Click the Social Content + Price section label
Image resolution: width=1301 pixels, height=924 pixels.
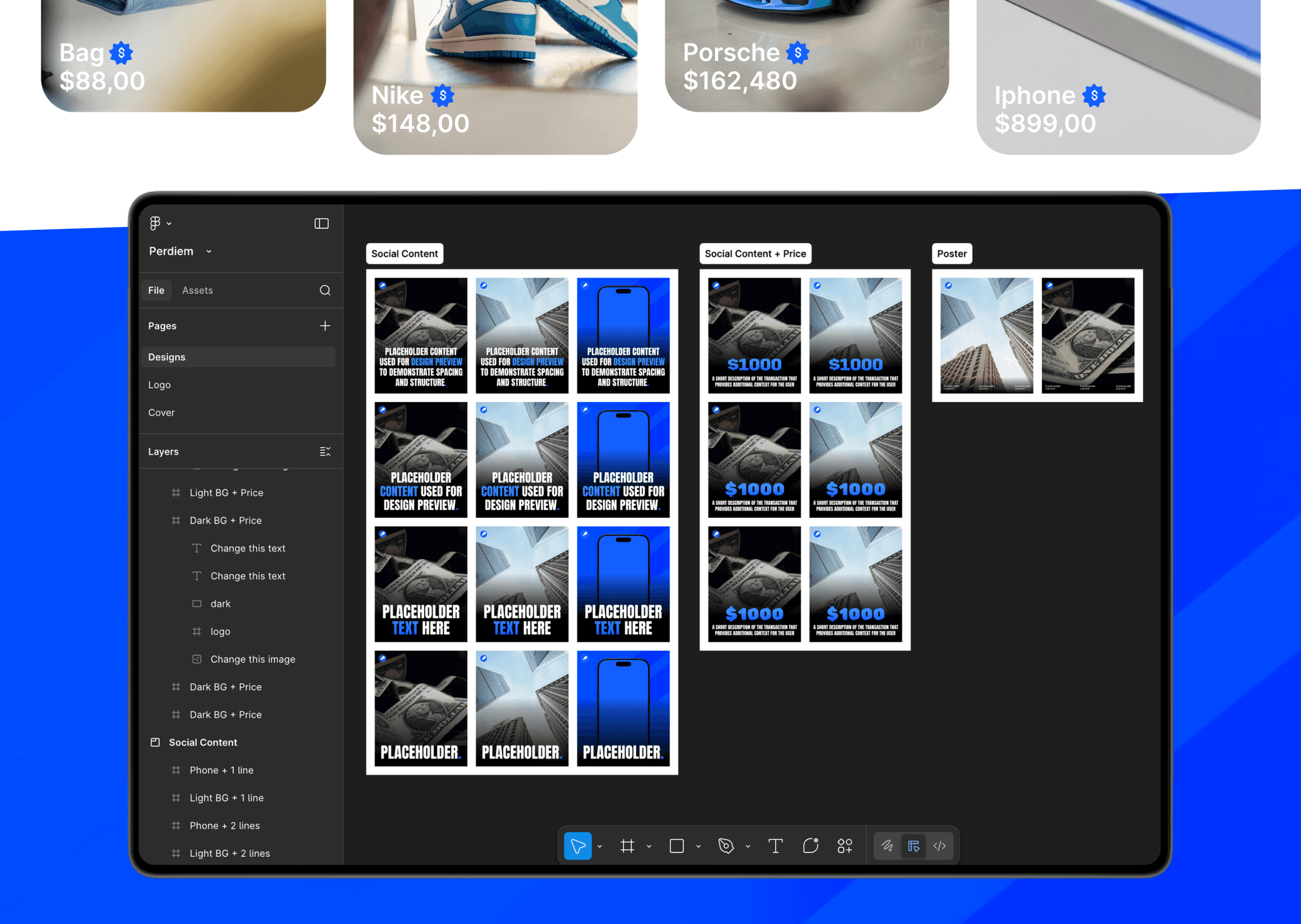pos(755,254)
